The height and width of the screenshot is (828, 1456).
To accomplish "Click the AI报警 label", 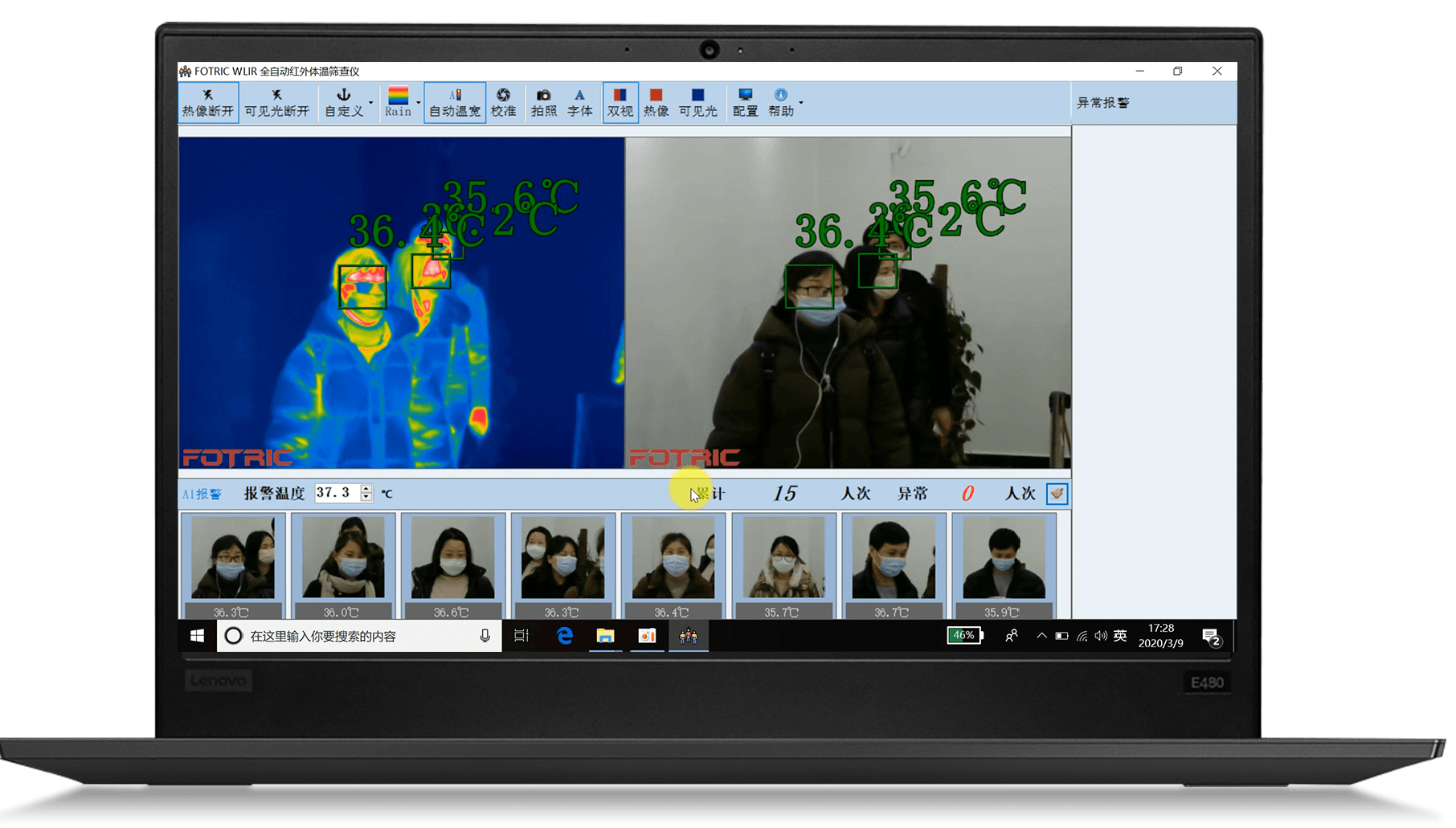I will pyautogui.click(x=202, y=494).
